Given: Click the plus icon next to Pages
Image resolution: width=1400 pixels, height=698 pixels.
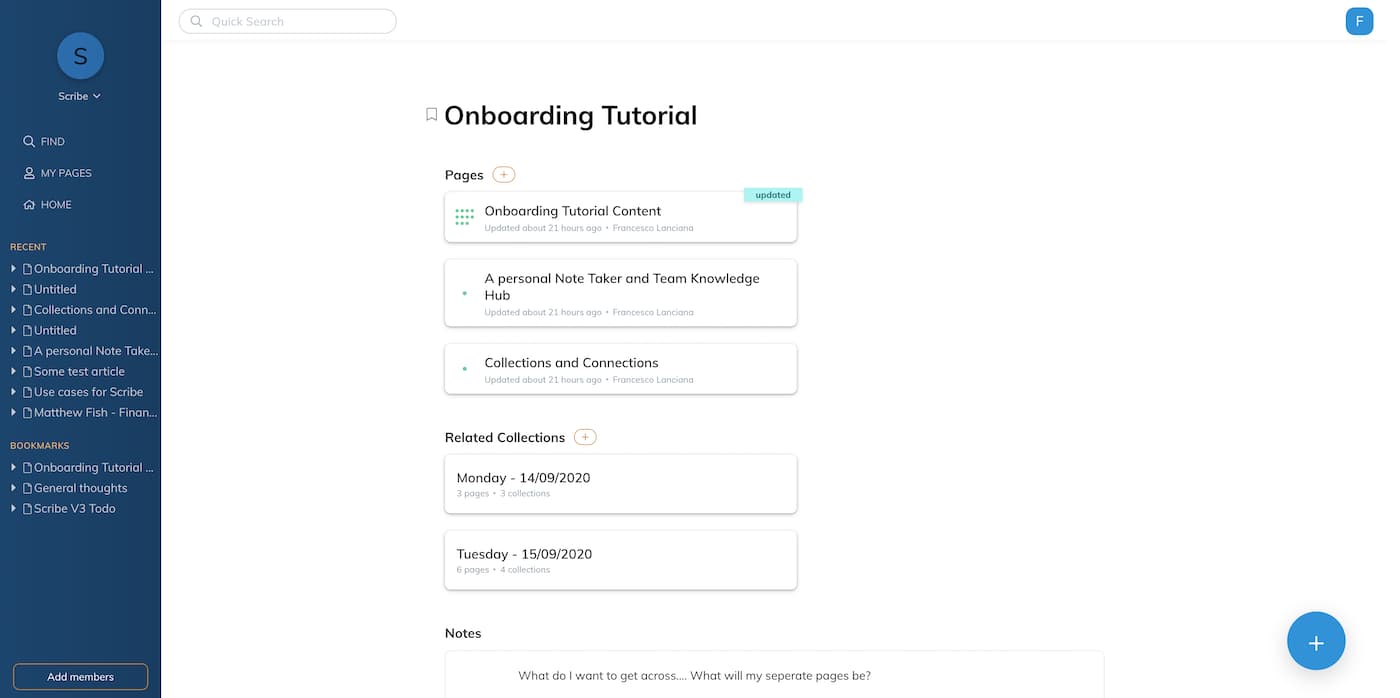Looking at the screenshot, I should (504, 175).
